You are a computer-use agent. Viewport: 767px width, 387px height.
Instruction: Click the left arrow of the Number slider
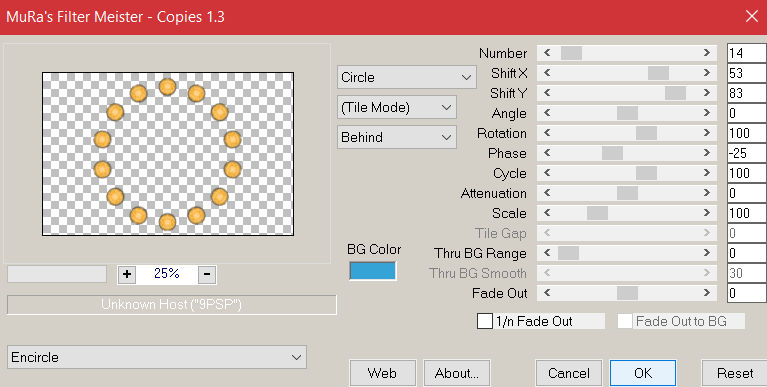(547, 53)
